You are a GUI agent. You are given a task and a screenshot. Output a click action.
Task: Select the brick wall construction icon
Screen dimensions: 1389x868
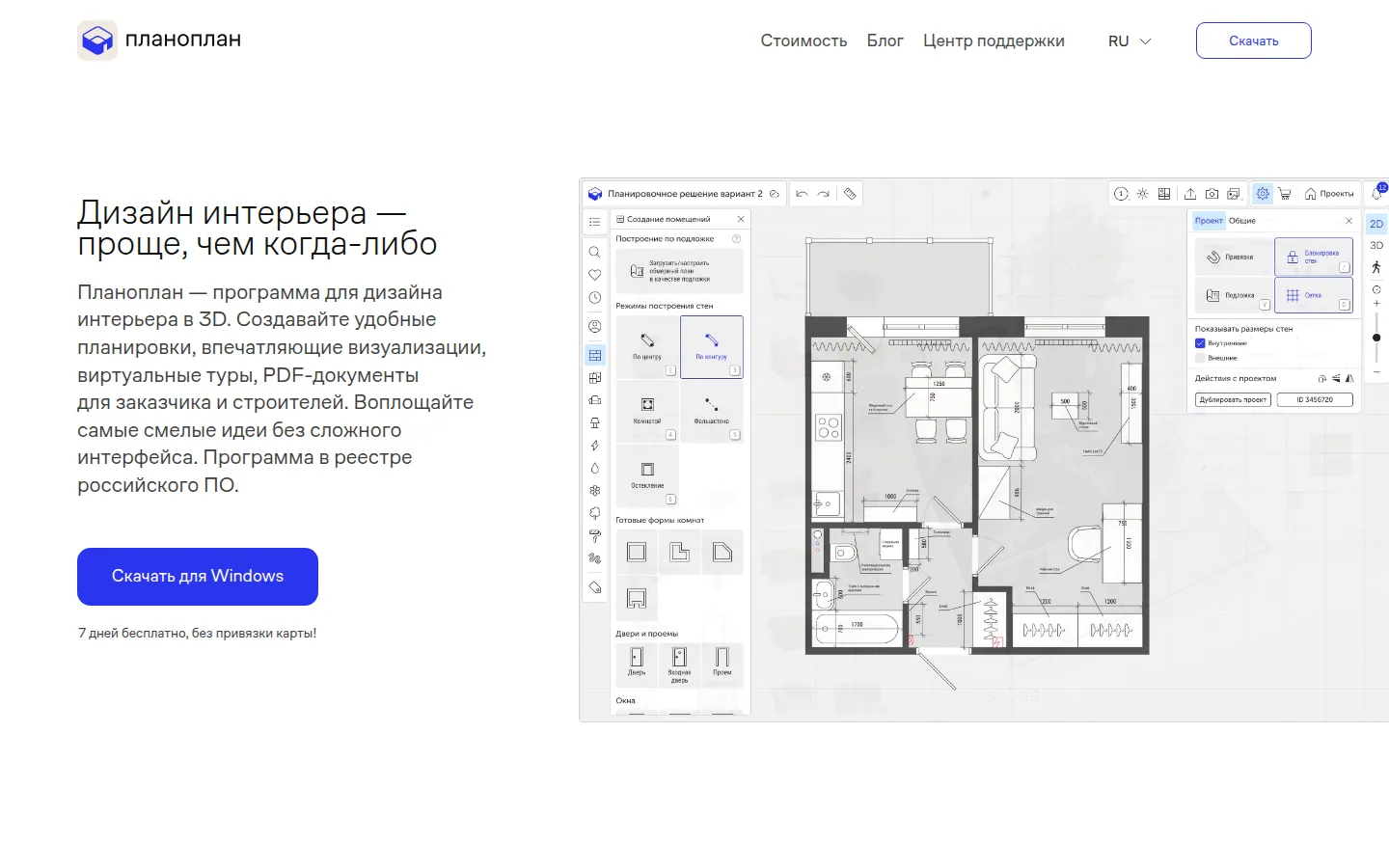pyautogui.click(x=595, y=355)
